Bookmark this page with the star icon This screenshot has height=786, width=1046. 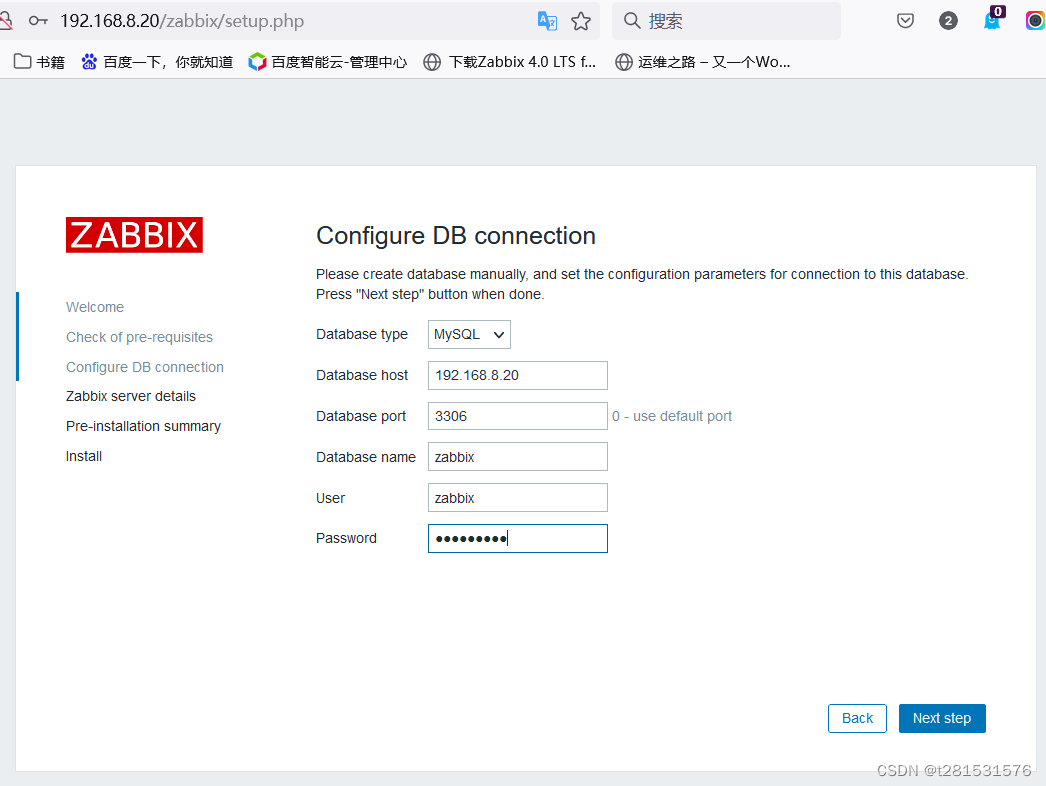tap(581, 21)
